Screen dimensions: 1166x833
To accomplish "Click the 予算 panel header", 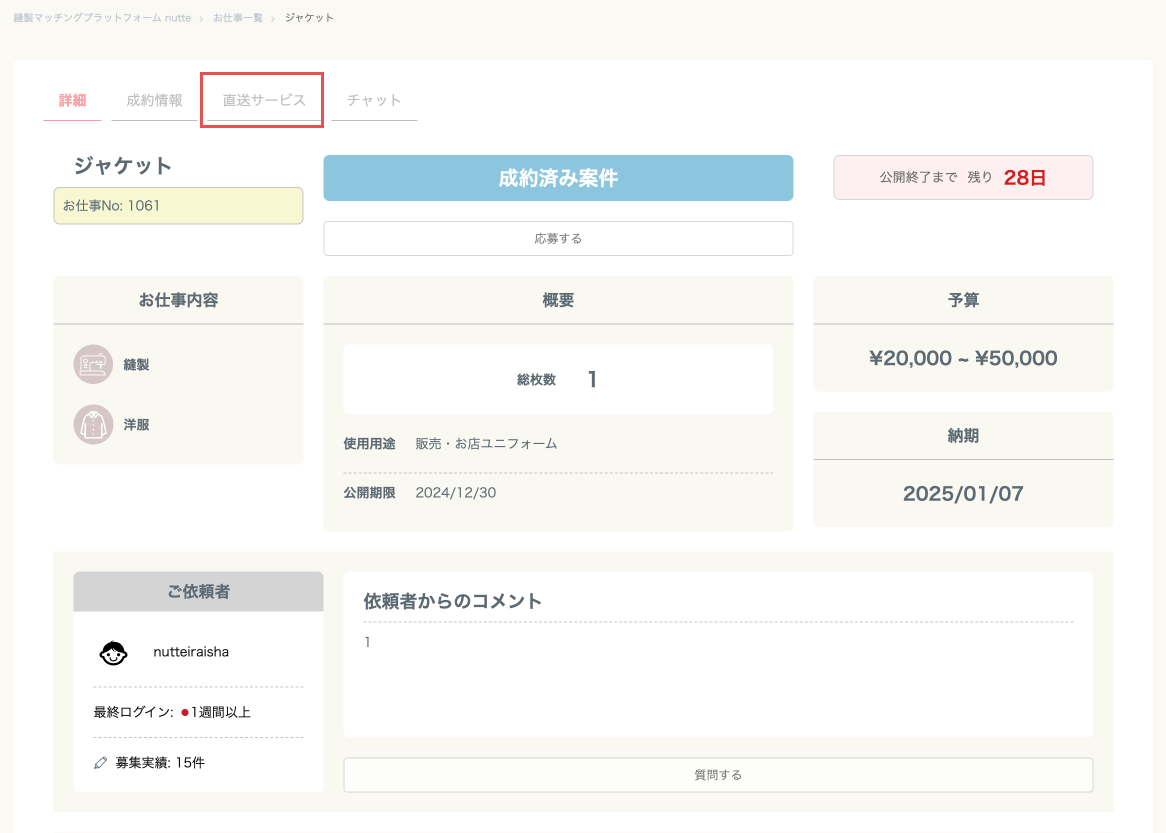I will (963, 300).
